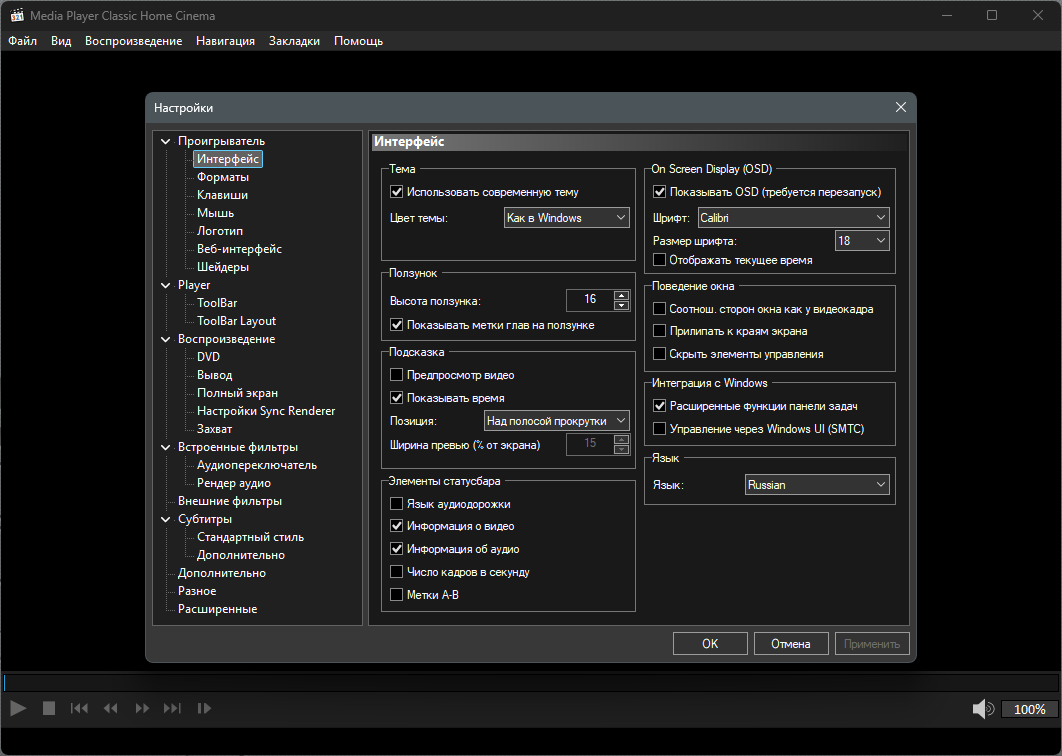Viewport: 1062px width, 756px height.
Task: Click the playback seek bar
Action: coord(531,682)
